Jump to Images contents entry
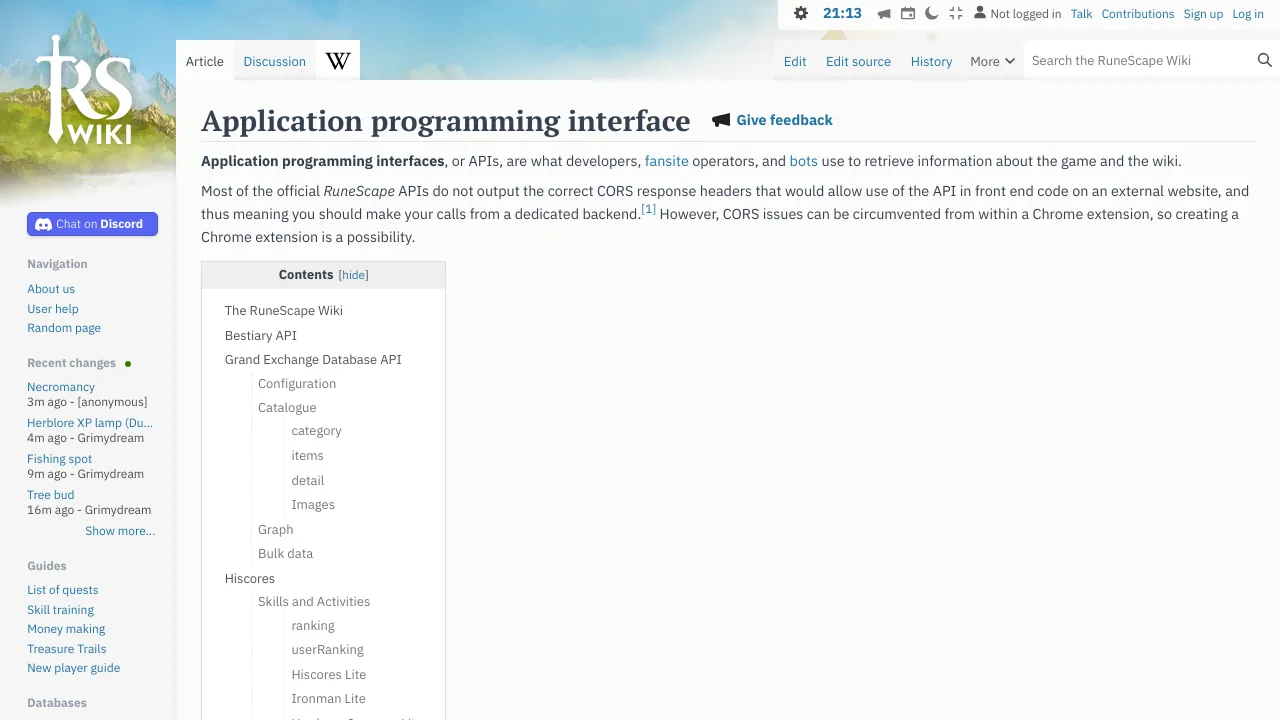Screen dimensions: 1280x720 pyautogui.click(x=313, y=505)
